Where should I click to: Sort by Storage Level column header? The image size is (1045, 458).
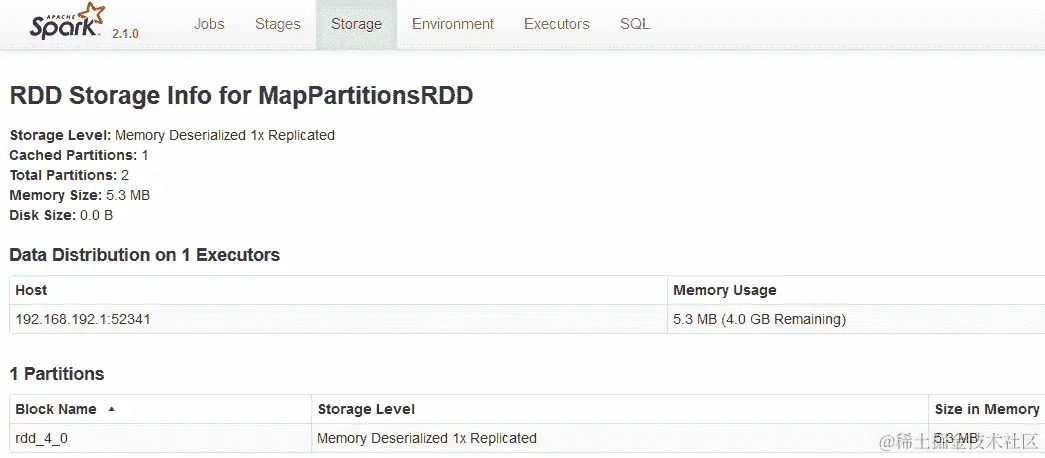tap(365, 409)
